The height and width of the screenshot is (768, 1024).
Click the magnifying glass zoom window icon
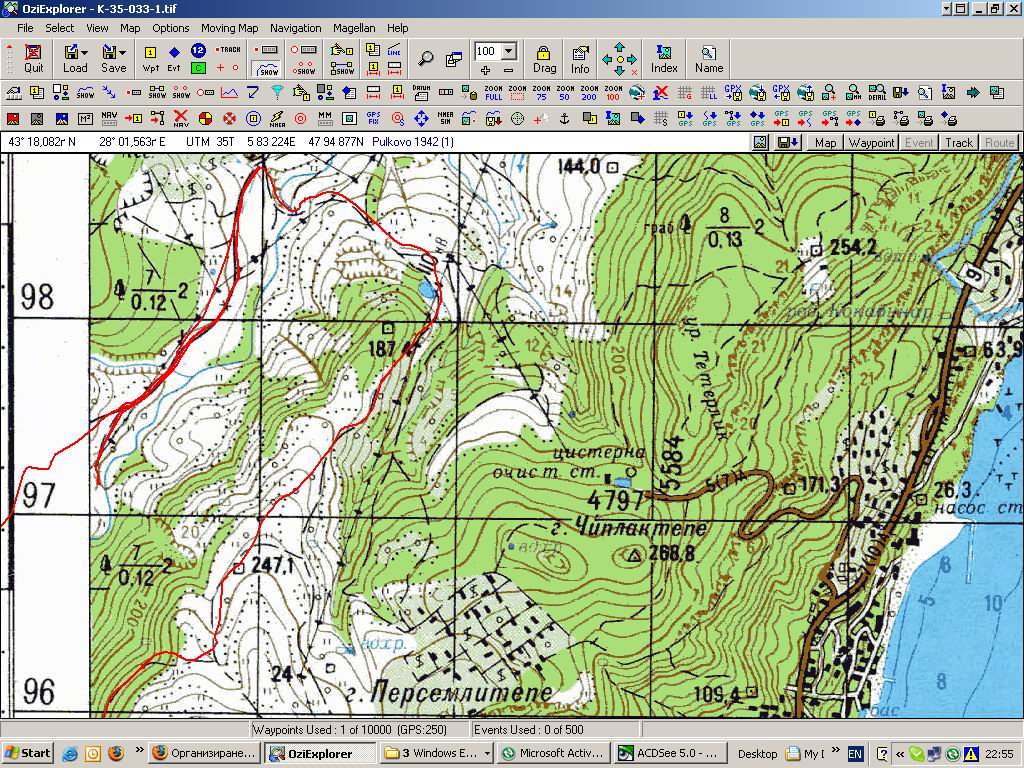coord(426,58)
